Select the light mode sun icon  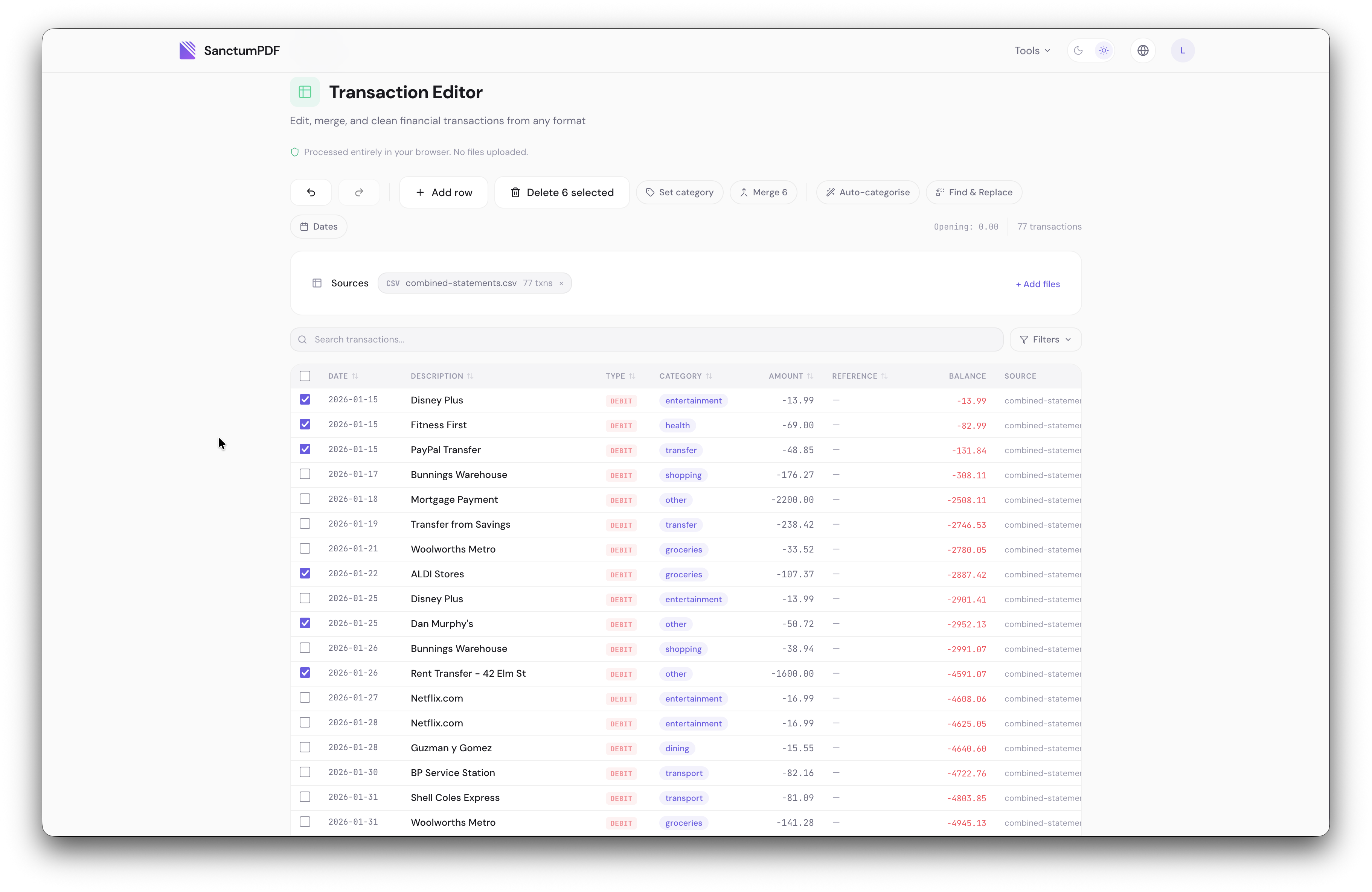pyautogui.click(x=1104, y=51)
